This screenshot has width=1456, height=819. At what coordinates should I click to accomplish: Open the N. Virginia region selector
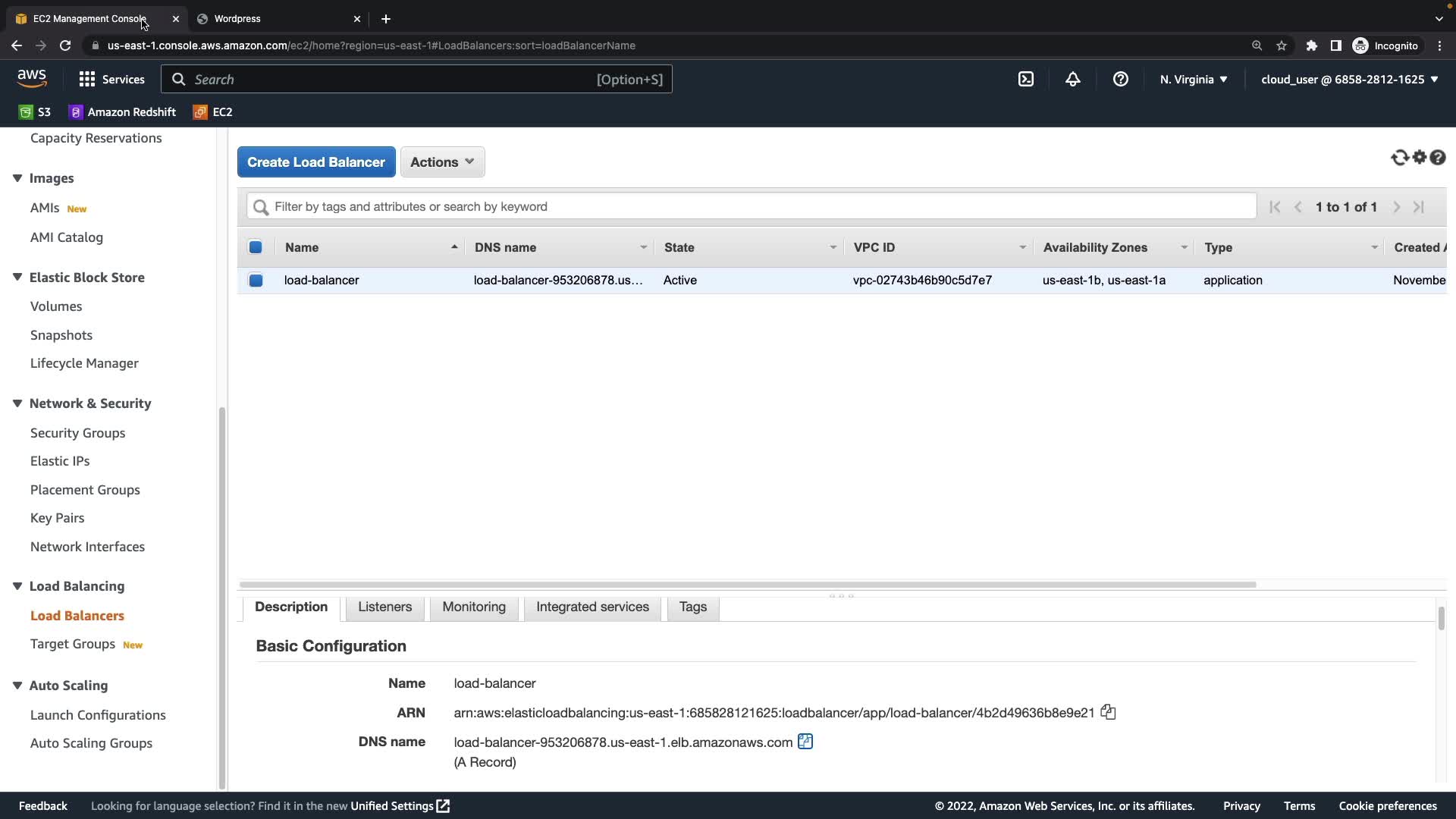(x=1193, y=79)
